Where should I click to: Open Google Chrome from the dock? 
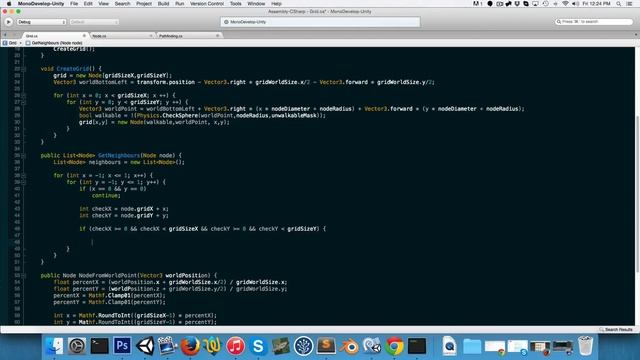(x=394, y=346)
